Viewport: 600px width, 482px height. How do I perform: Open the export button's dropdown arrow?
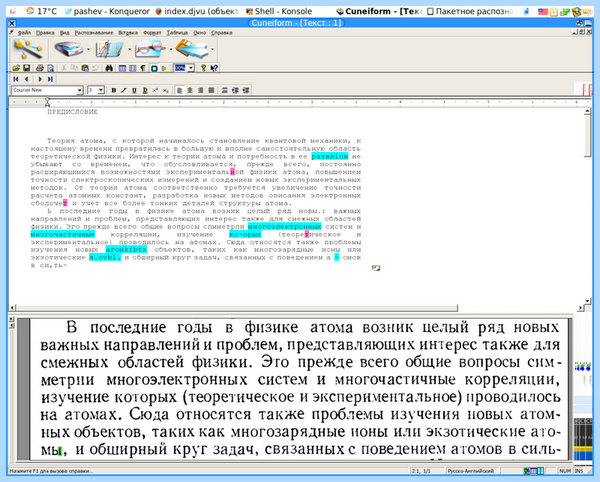pyautogui.click(x=212, y=49)
